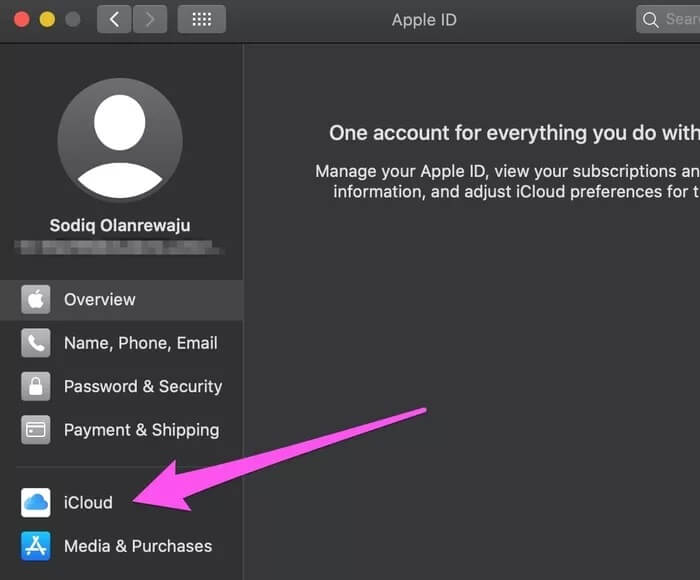
Task: Click the App Store icon
Action: pyautogui.click(x=36, y=546)
